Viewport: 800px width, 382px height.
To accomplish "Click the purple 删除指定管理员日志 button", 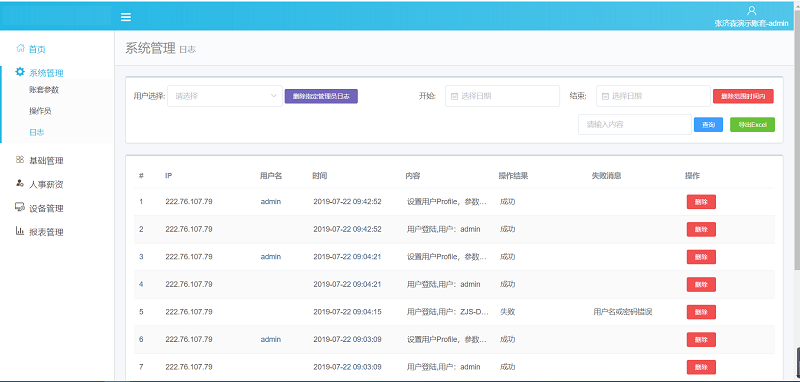I will (x=321, y=96).
